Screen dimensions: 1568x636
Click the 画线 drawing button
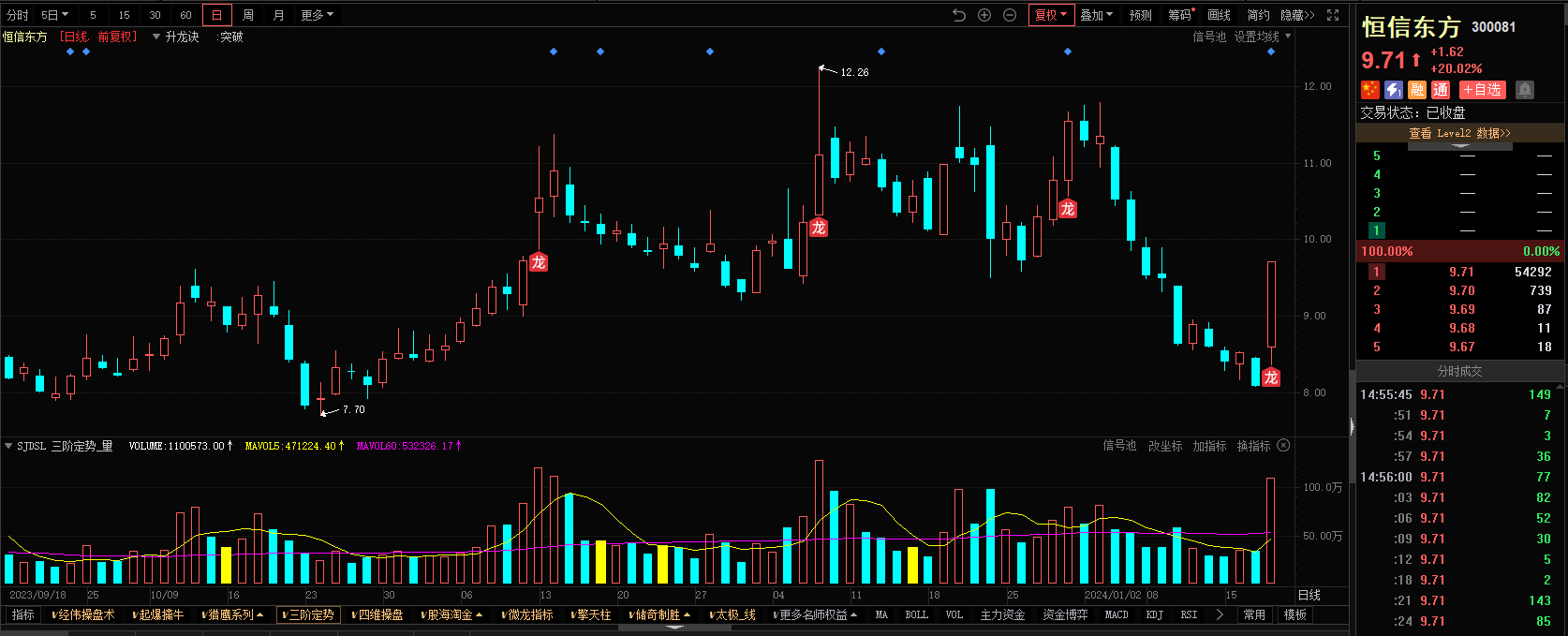pos(1219,15)
